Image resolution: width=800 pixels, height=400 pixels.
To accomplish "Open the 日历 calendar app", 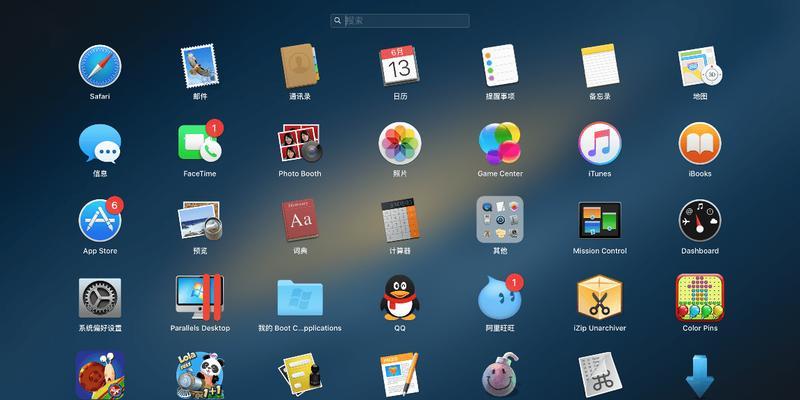I will tap(400, 66).
